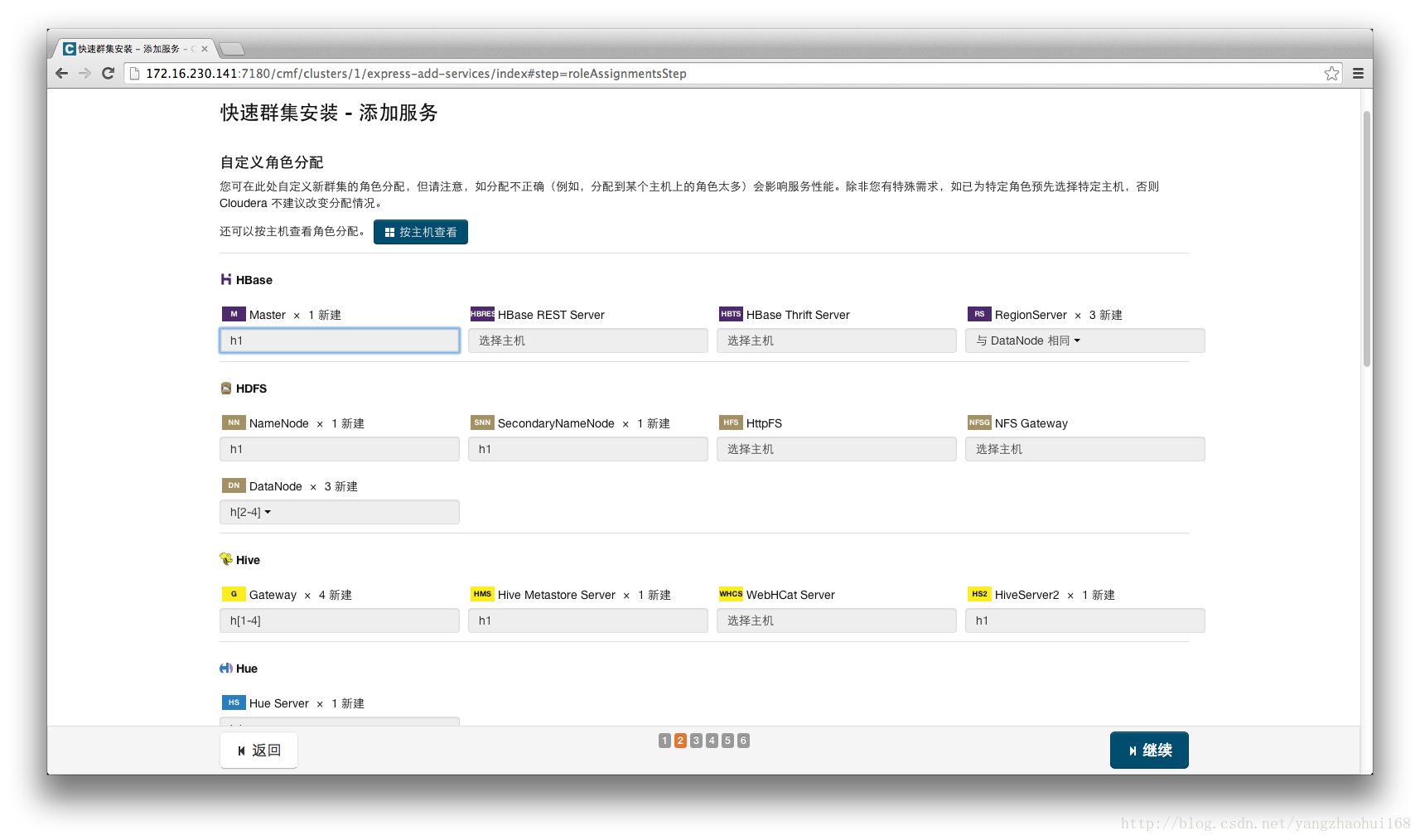The image size is (1420, 840).
Task: Click Hive Metastore Server host field
Action: (587, 620)
